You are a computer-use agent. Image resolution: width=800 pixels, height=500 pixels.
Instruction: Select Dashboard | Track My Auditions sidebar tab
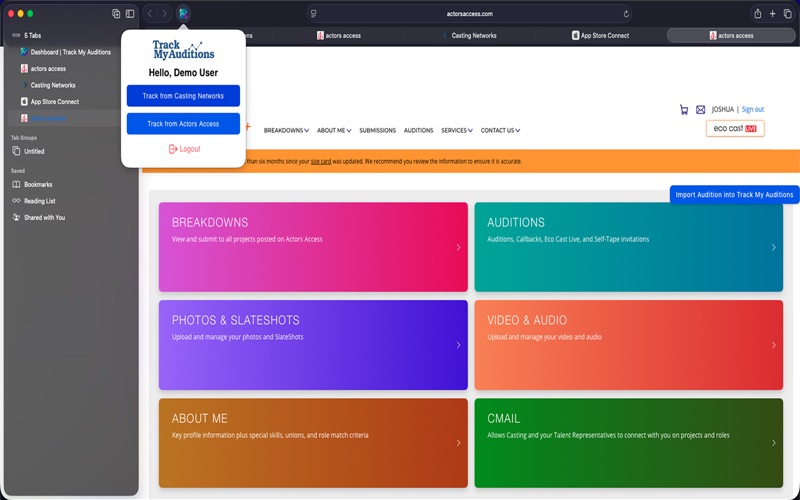65,52
